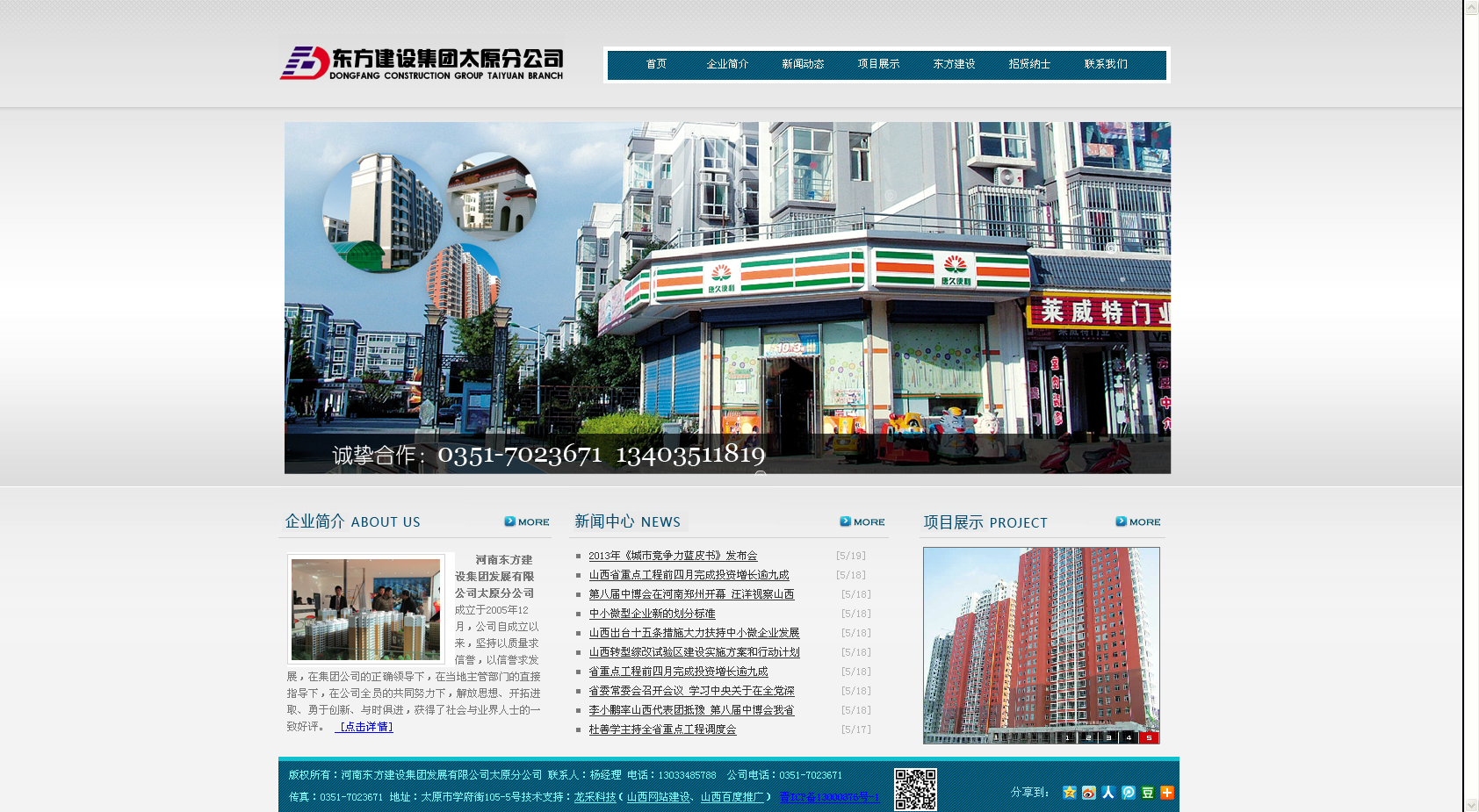Viewport: 1479px width, 812px height.
Task: Share the page to QQ Zone
Action: (x=1069, y=793)
